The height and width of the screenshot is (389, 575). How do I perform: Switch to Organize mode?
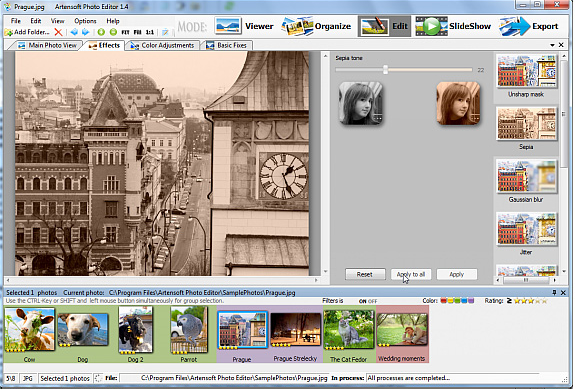[x=316, y=26]
